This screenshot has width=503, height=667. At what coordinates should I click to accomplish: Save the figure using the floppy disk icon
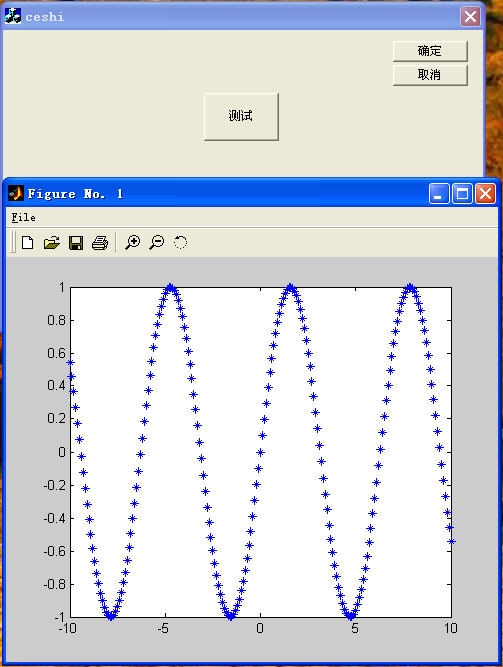pyautogui.click(x=76, y=243)
